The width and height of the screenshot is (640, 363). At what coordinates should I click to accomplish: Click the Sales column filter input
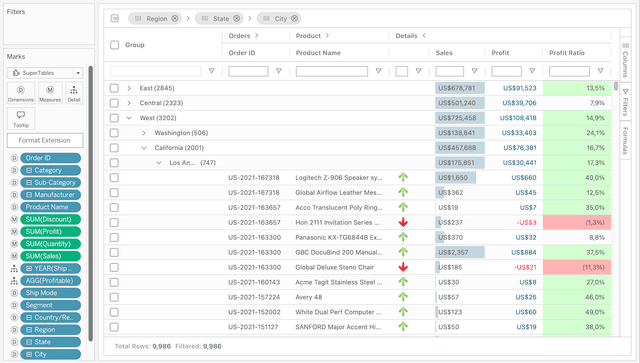pos(449,71)
